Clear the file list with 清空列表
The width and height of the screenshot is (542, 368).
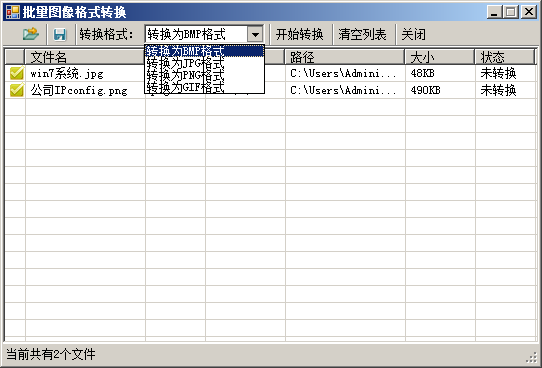pyautogui.click(x=362, y=34)
